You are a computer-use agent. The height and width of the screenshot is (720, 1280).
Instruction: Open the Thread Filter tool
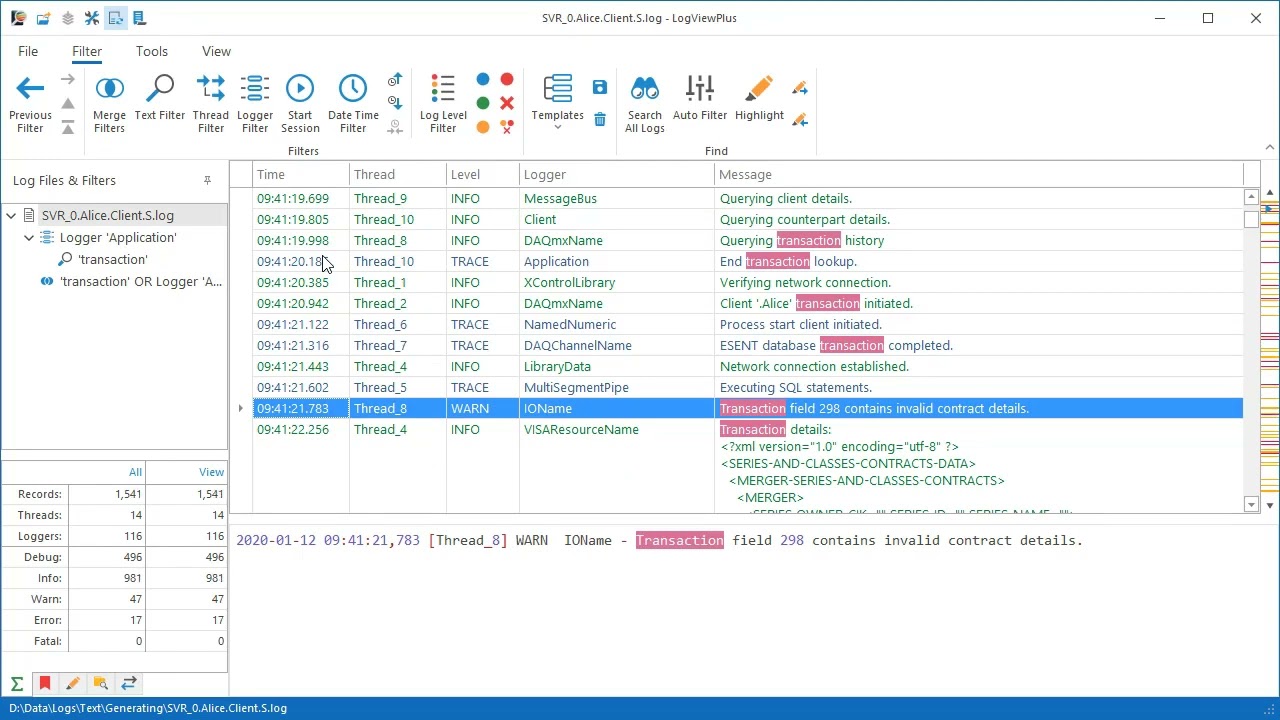click(x=211, y=104)
